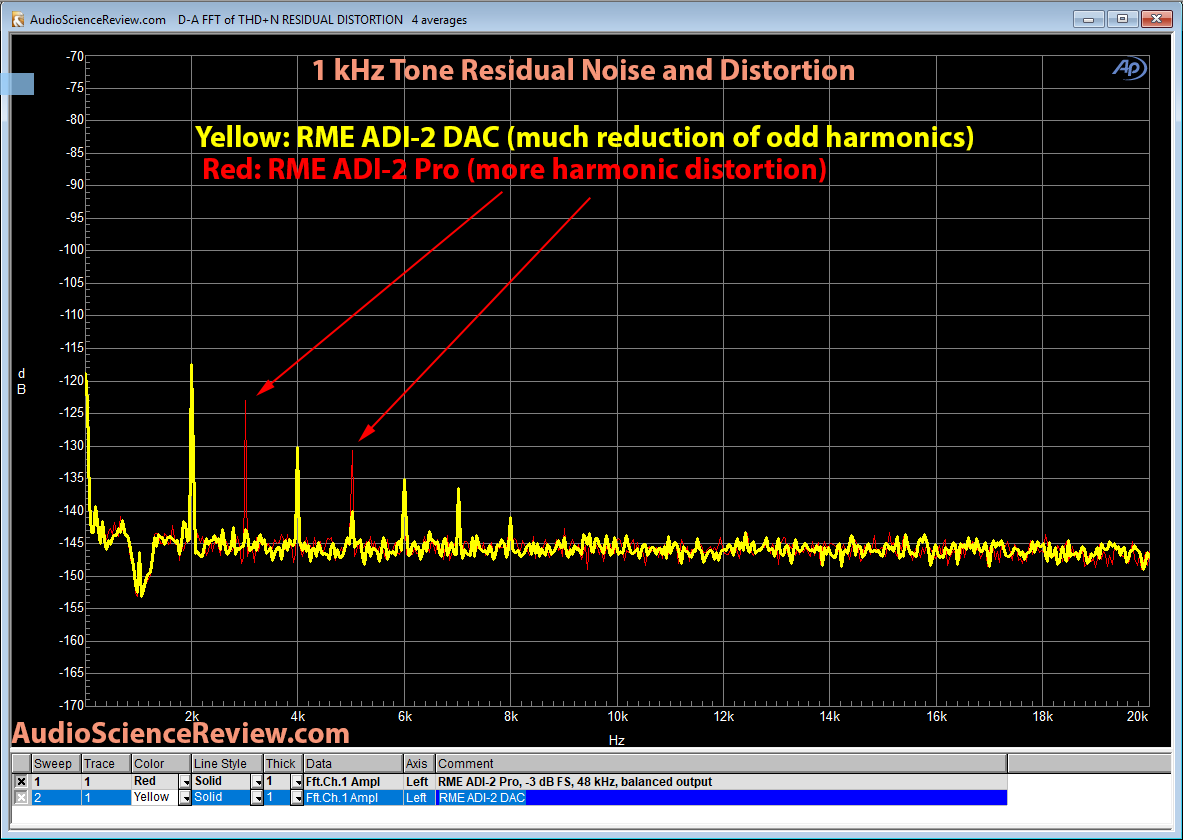Select the Yellow color cell

click(155, 798)
